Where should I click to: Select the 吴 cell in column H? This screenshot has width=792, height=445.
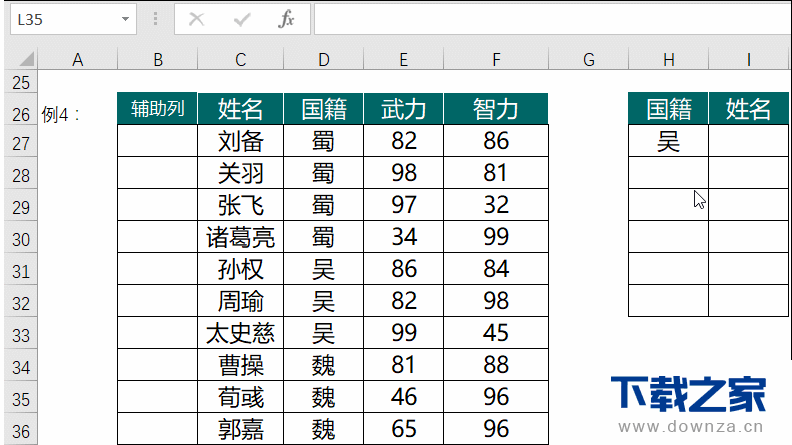coord(669,141)
